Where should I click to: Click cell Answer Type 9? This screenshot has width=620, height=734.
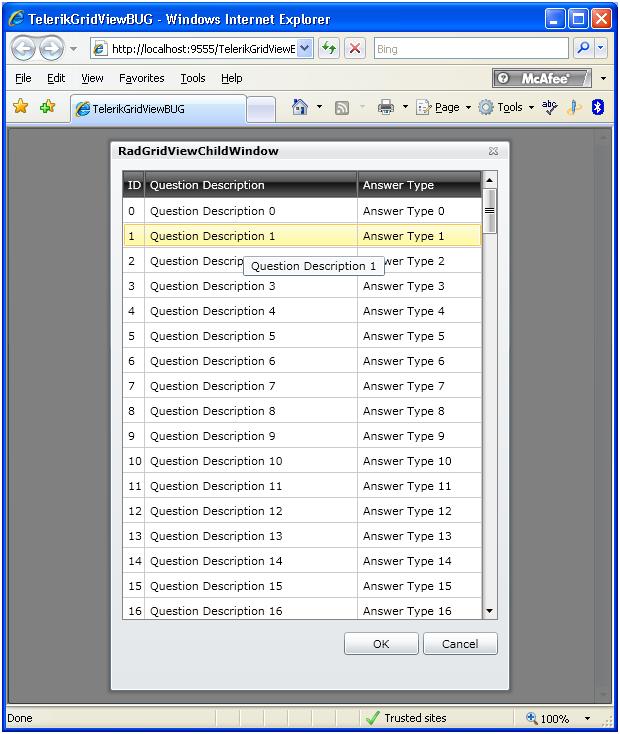(420, 436)
